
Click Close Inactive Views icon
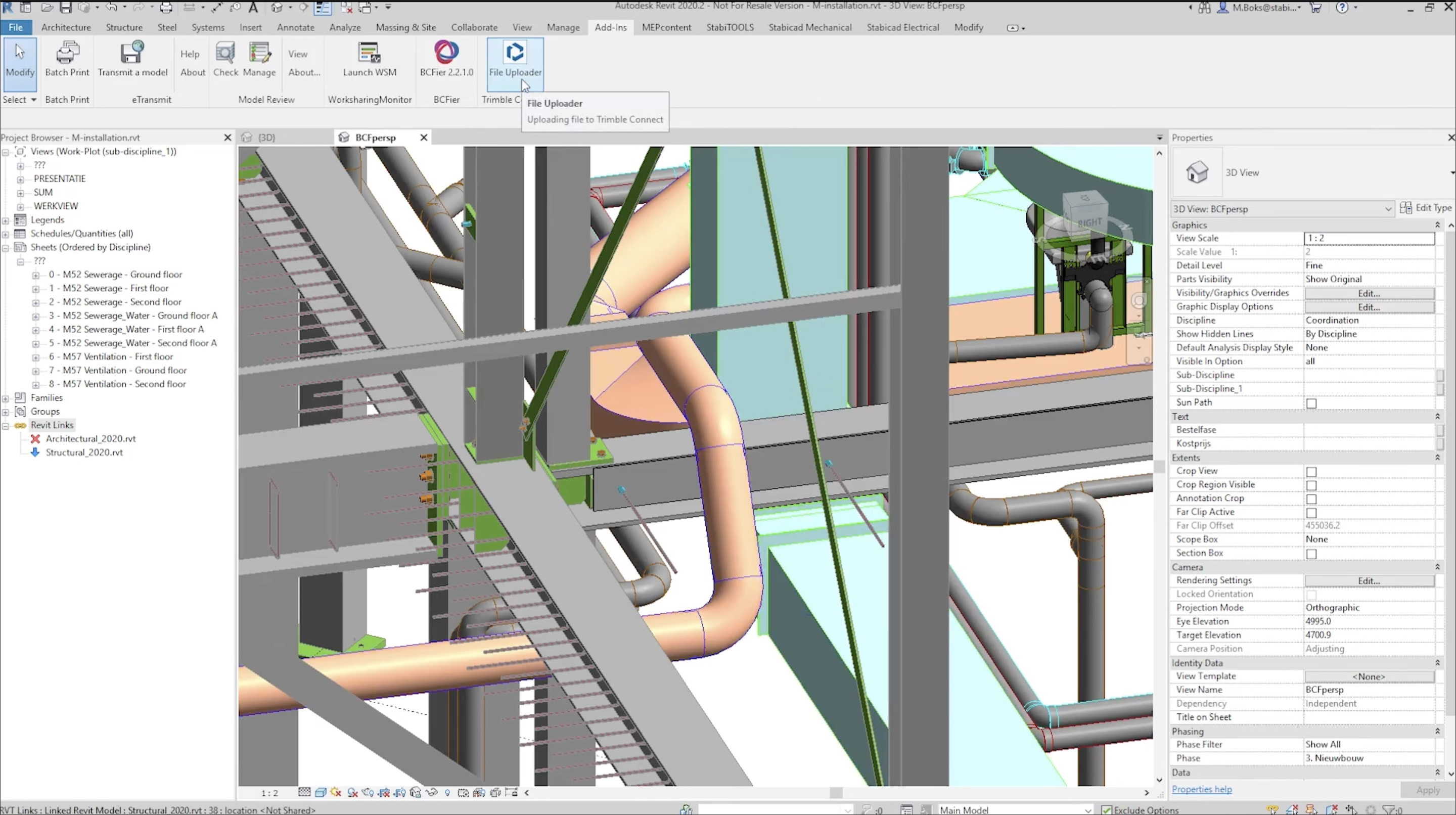[346, 8]
